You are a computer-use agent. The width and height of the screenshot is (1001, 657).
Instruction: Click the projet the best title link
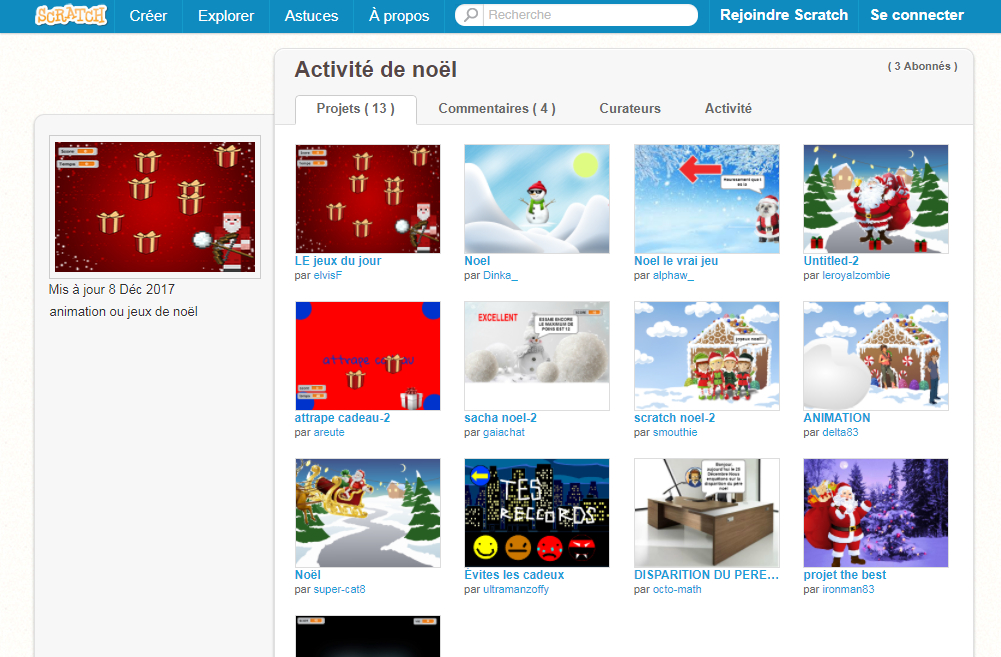[x=845, y=575]
